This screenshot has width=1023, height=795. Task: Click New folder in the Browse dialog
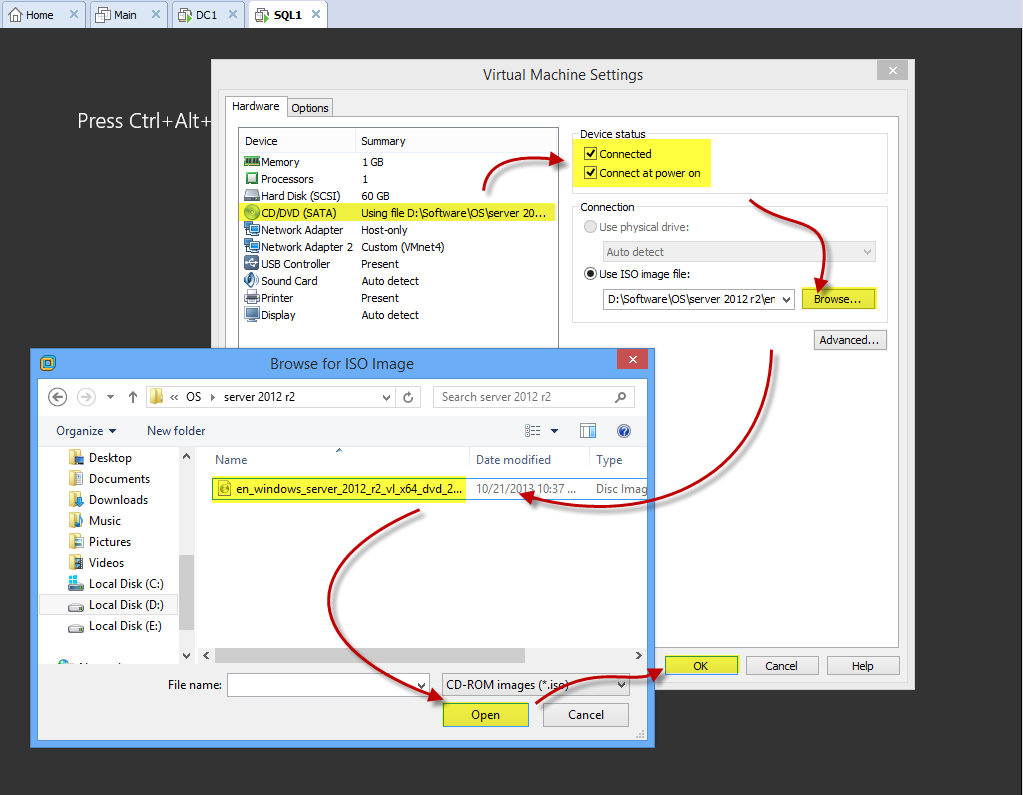tap(176, 430)
